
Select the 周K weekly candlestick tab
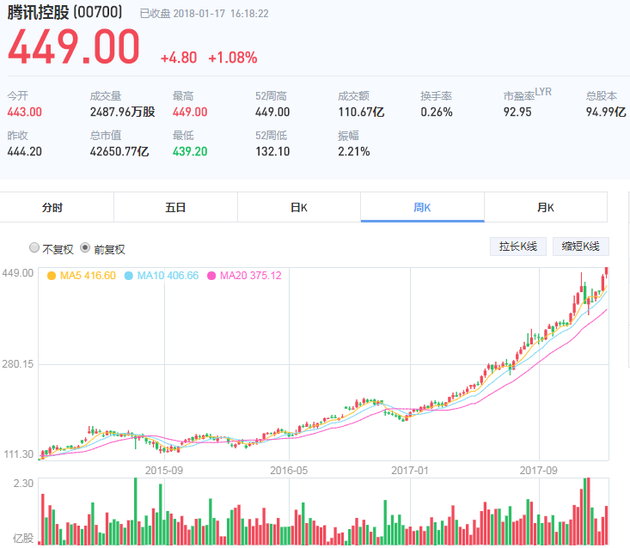click(x=422, y=207)
